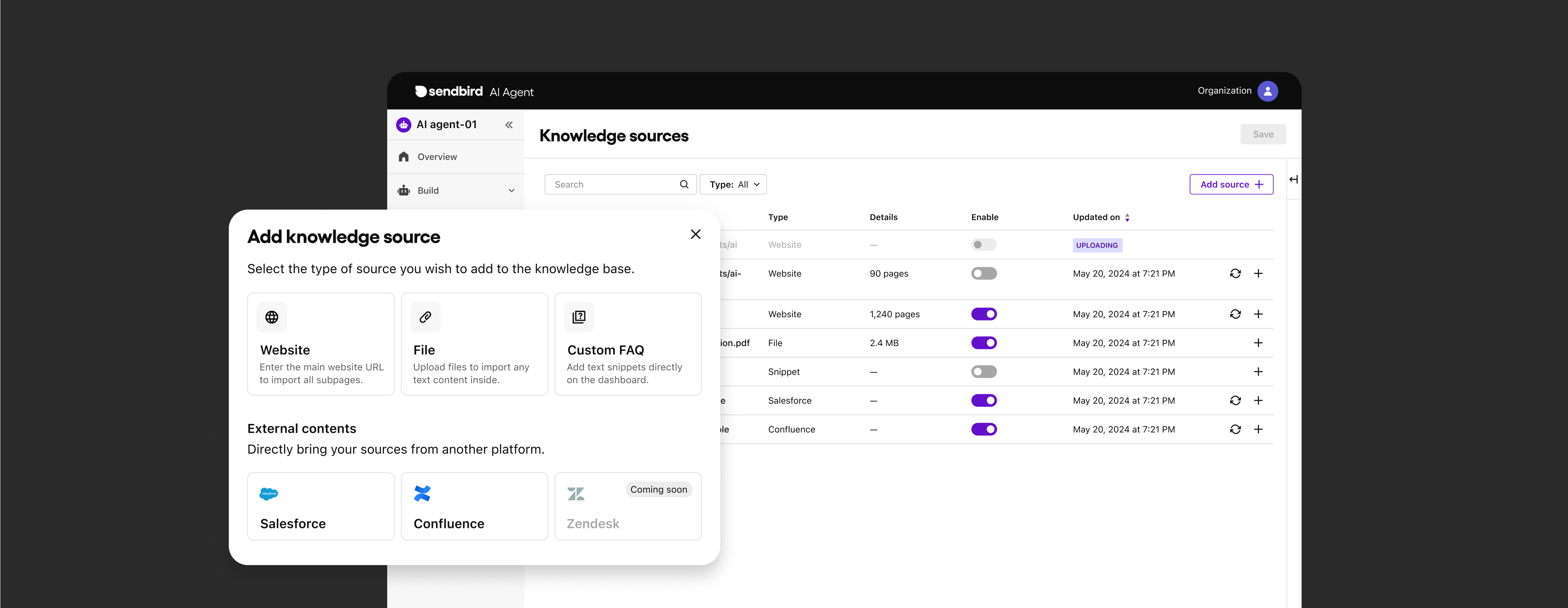Click the Save button
1568x608 pixels.
coord(1263,134)
